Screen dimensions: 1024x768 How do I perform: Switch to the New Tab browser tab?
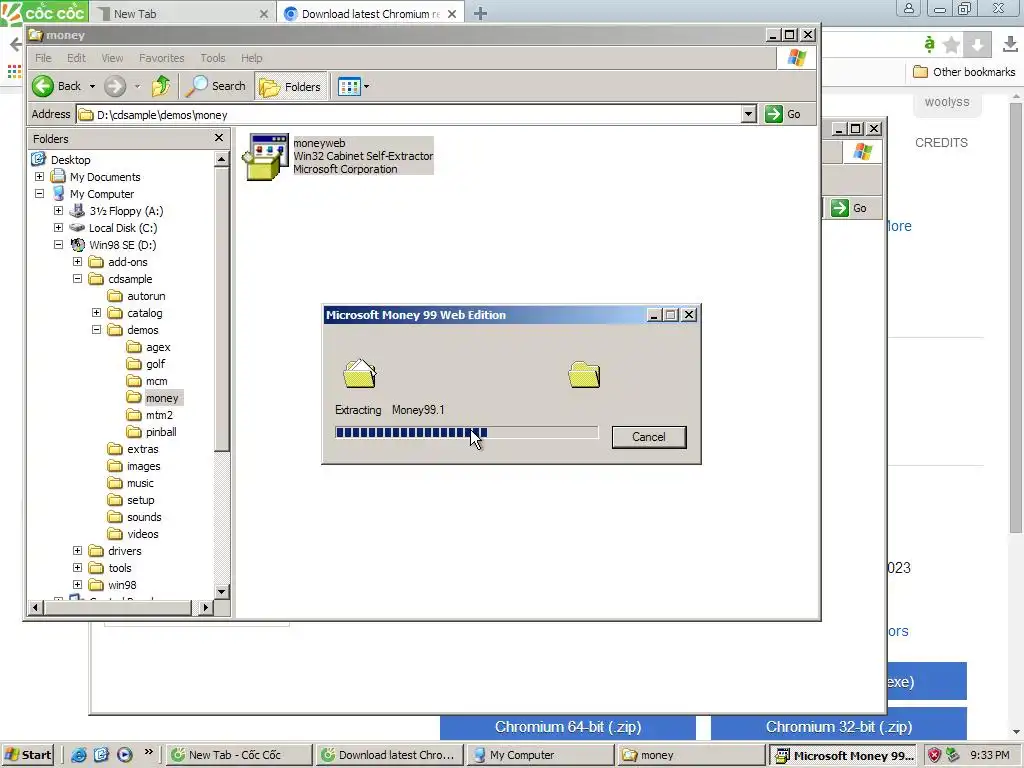click(x=183, y=13)
